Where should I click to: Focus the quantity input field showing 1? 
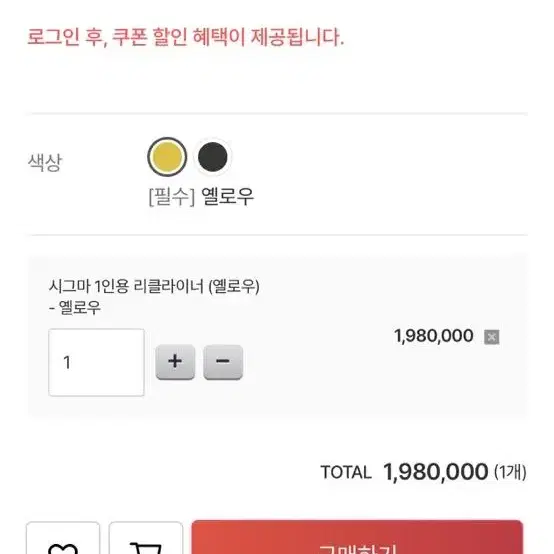pyautogui.click(x=96, y=362)
